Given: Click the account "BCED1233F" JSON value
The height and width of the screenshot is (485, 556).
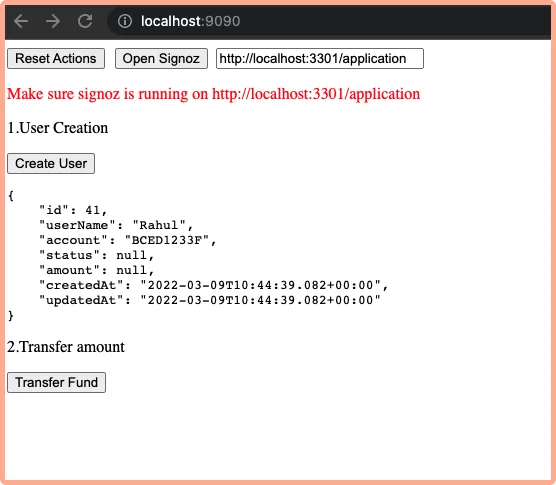Looking at the screenshot, I should [x=166, y=240].
